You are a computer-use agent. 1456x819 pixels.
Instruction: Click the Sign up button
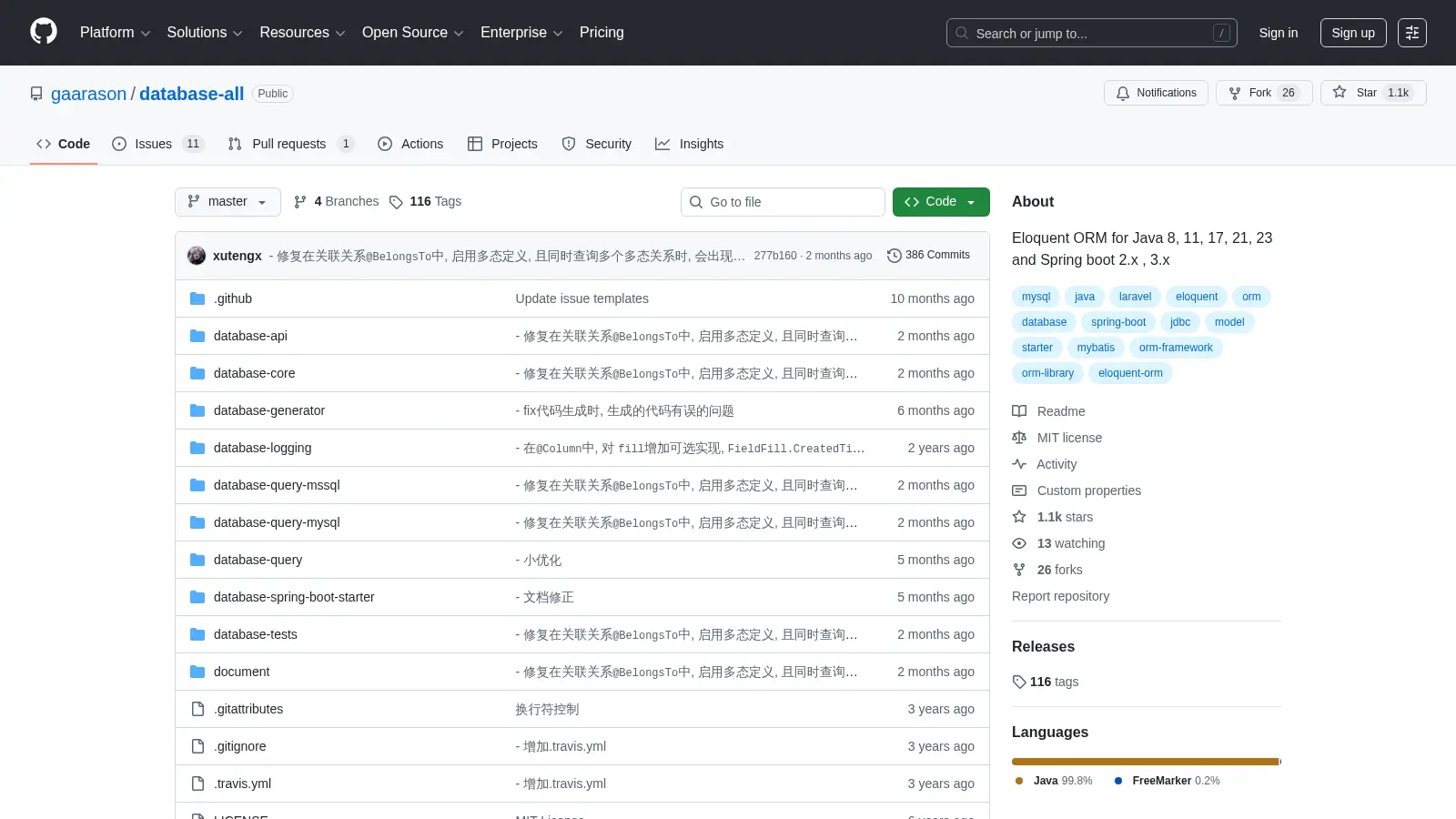click(x=1353, y=33)
